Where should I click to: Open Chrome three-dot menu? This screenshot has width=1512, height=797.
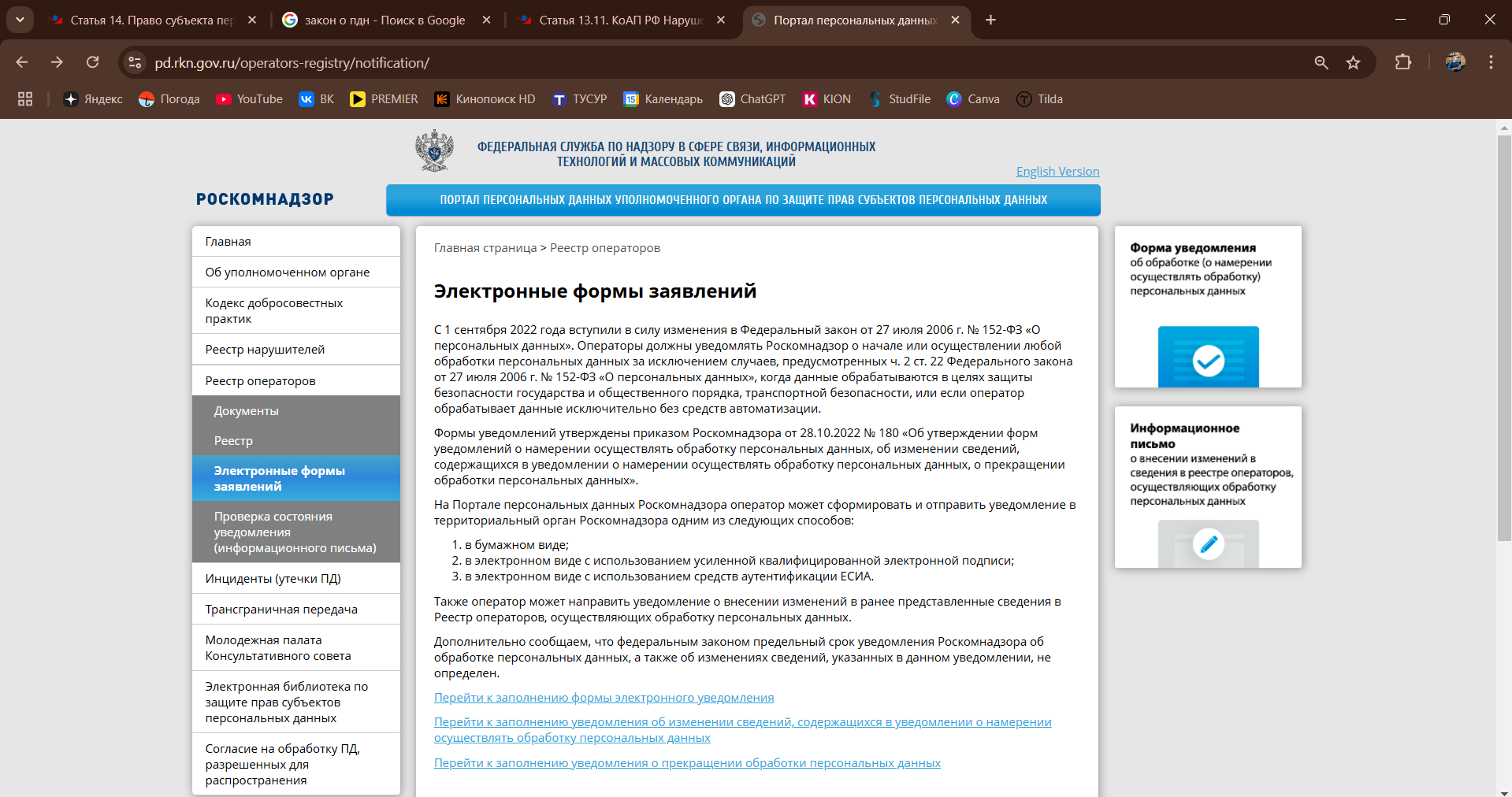pos(1491,62)
